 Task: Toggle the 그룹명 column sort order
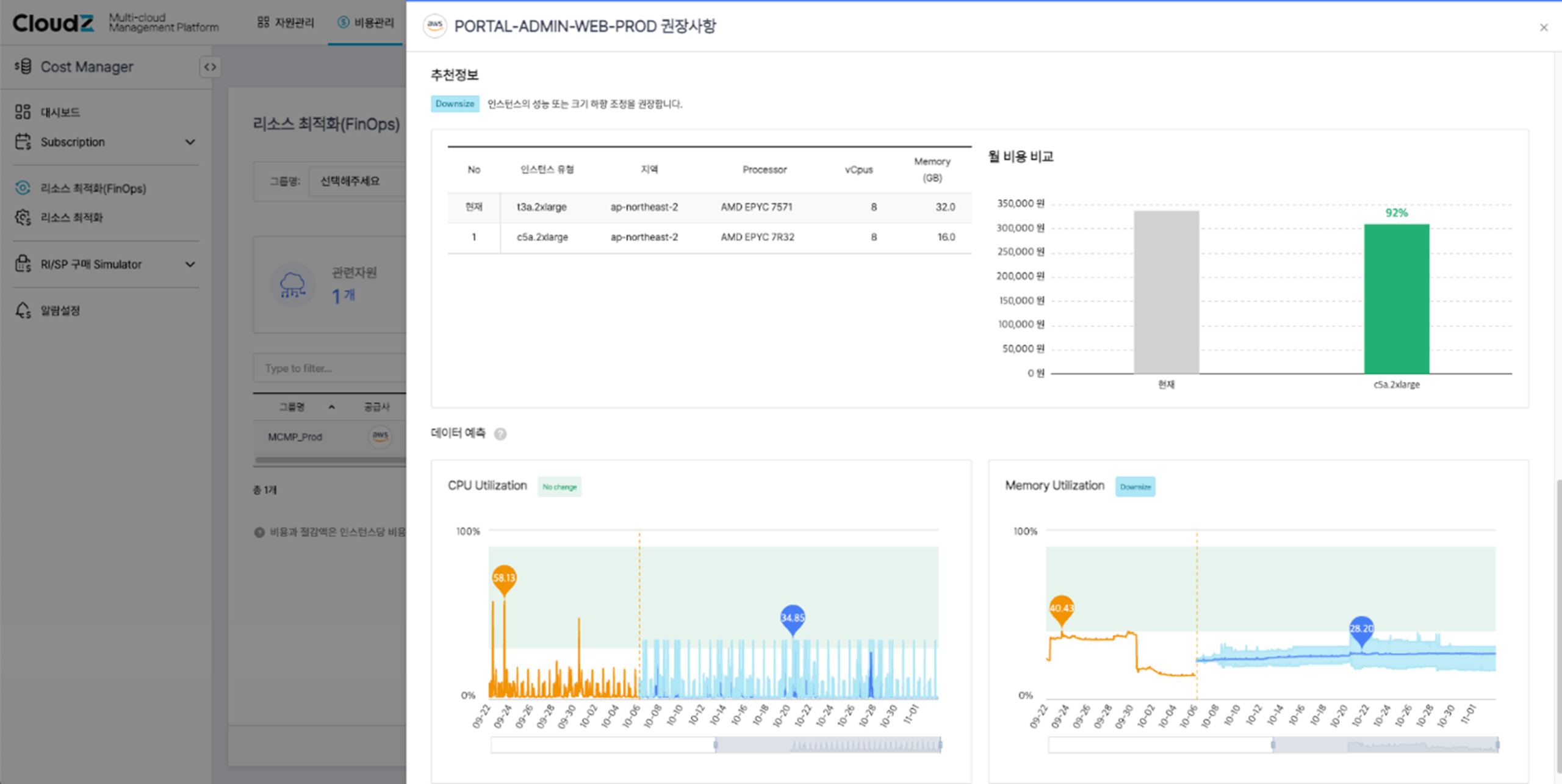pos(331,406)
